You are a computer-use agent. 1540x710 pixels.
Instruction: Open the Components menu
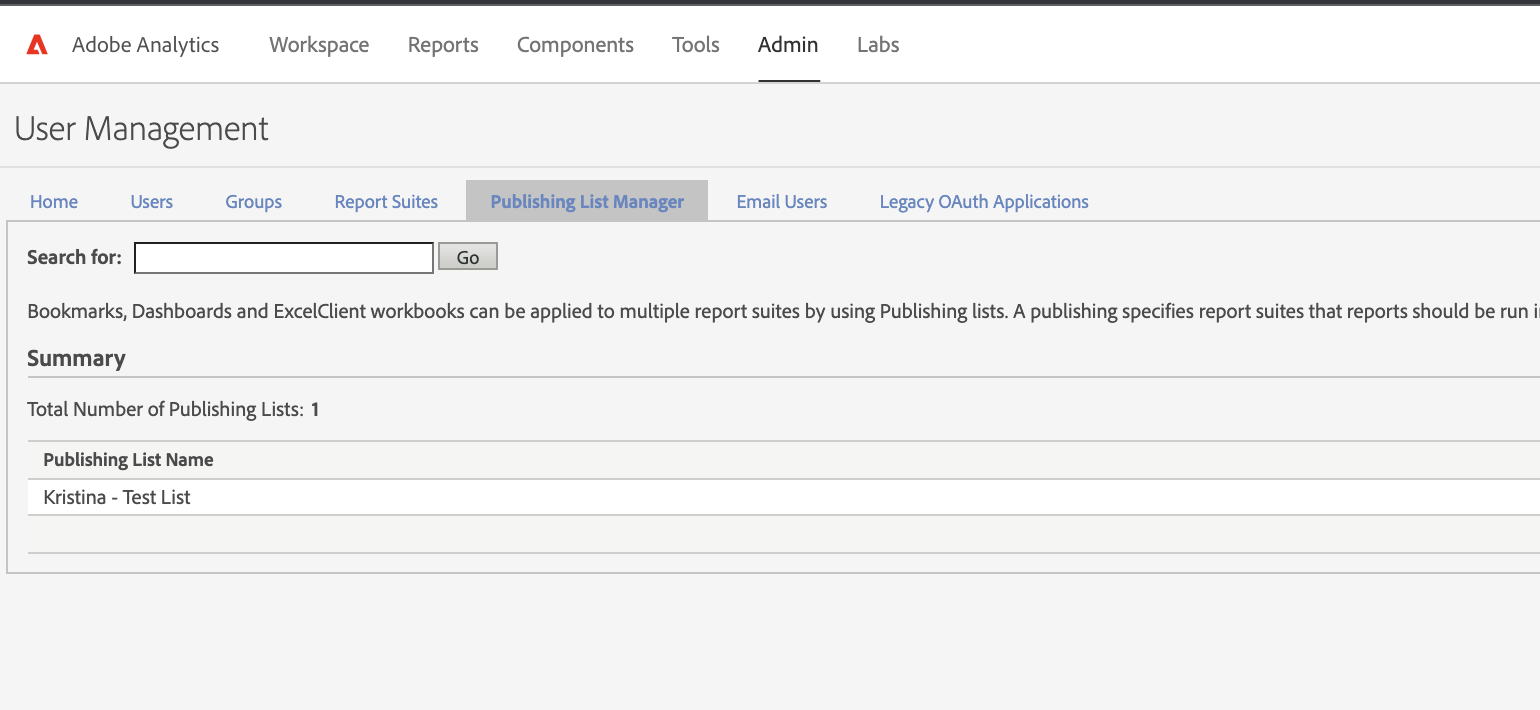coord(575,45)
